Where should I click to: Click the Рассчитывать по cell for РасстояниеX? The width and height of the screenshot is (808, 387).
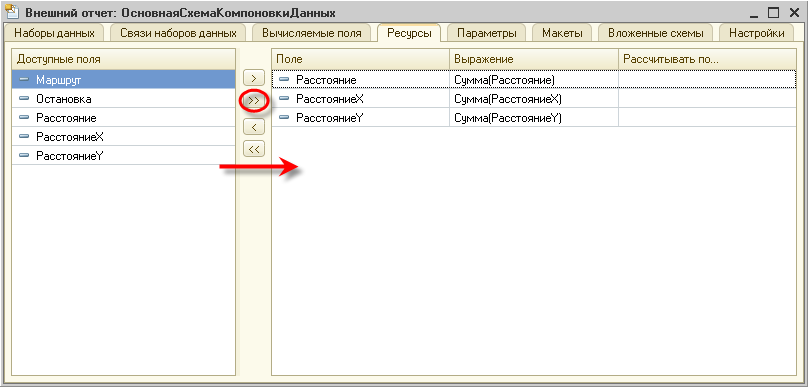pos(707,98)
